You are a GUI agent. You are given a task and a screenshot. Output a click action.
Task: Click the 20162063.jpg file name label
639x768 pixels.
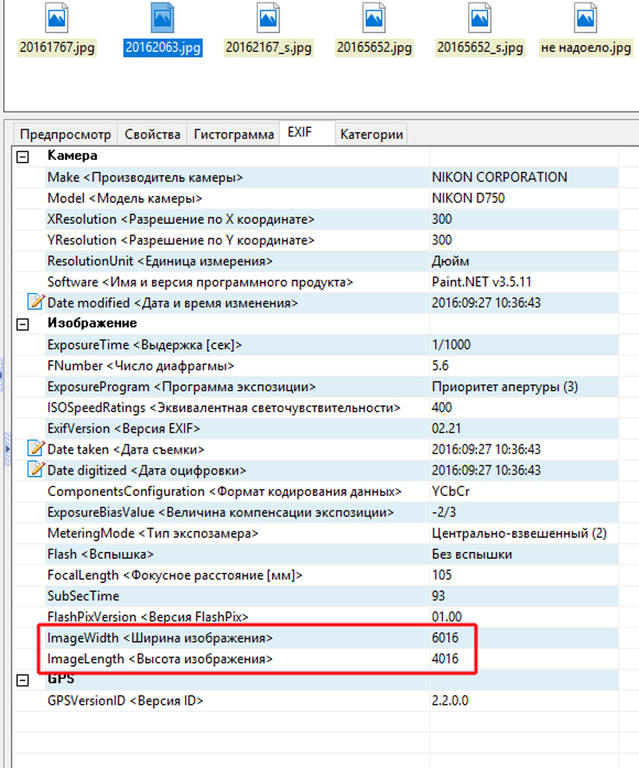163,48
